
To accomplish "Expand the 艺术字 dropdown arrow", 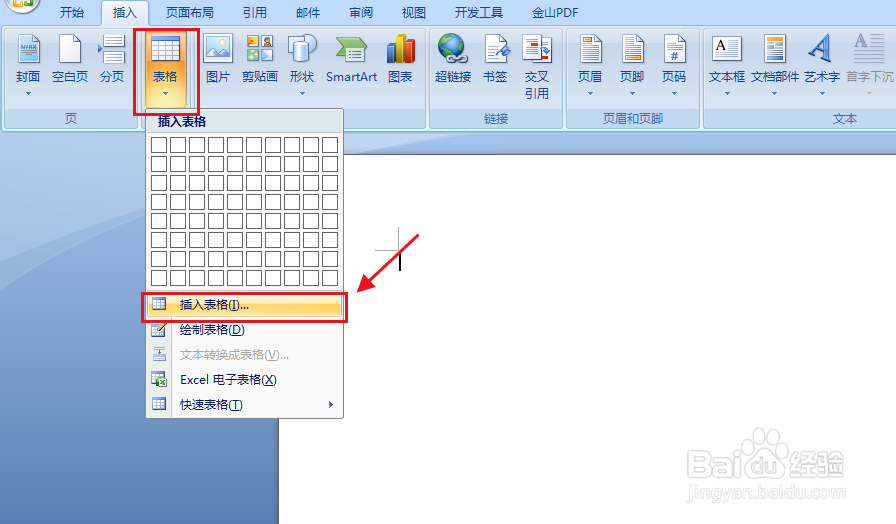I will [x=822, y=94].
